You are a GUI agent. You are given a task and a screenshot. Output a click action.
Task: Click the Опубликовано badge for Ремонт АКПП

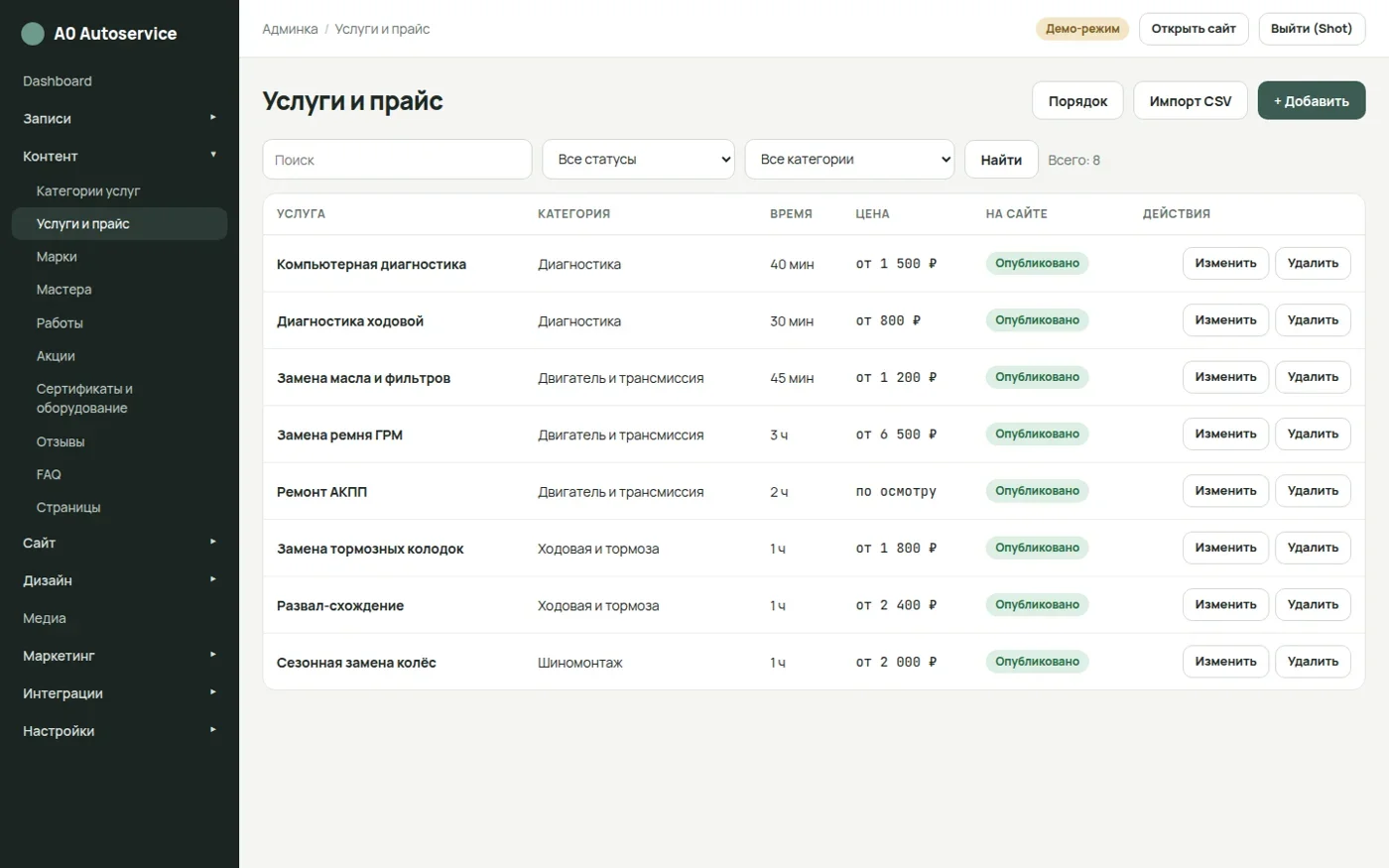pyautogui.click(x=1037, y=491)
